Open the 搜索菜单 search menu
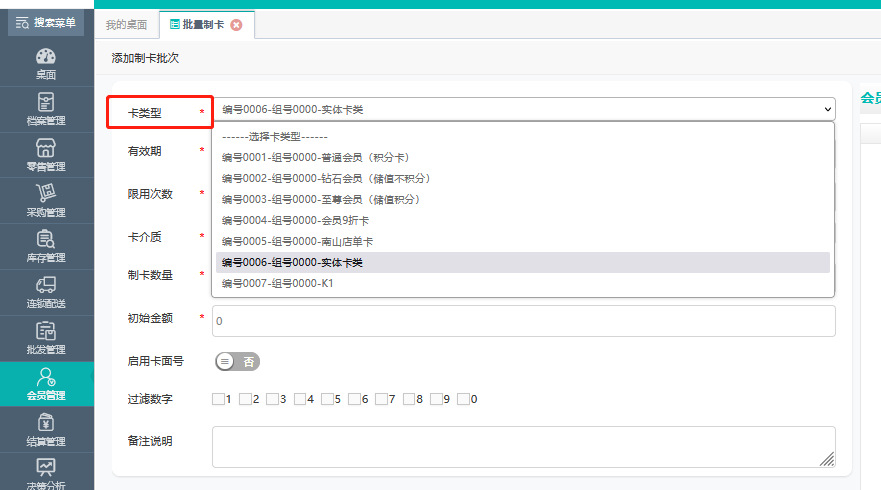This screenshot has height=490, width=881. 46,23
